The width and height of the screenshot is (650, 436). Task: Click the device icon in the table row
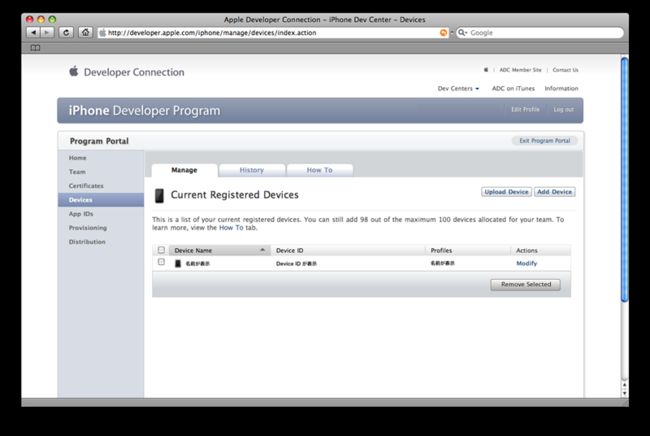pos(178,264)
